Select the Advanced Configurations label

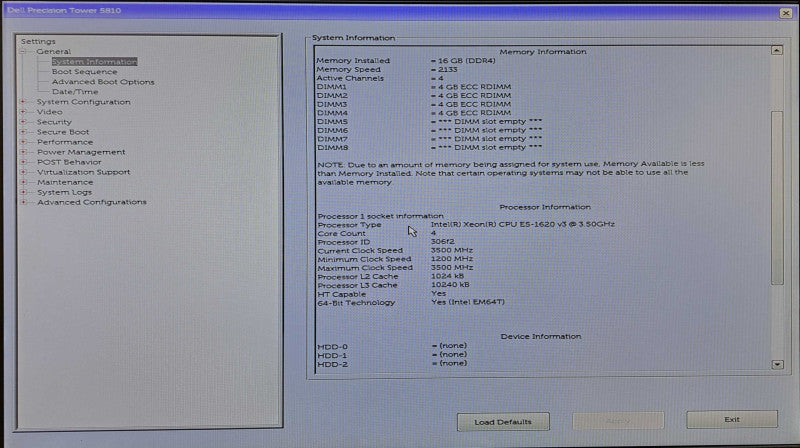91,202
